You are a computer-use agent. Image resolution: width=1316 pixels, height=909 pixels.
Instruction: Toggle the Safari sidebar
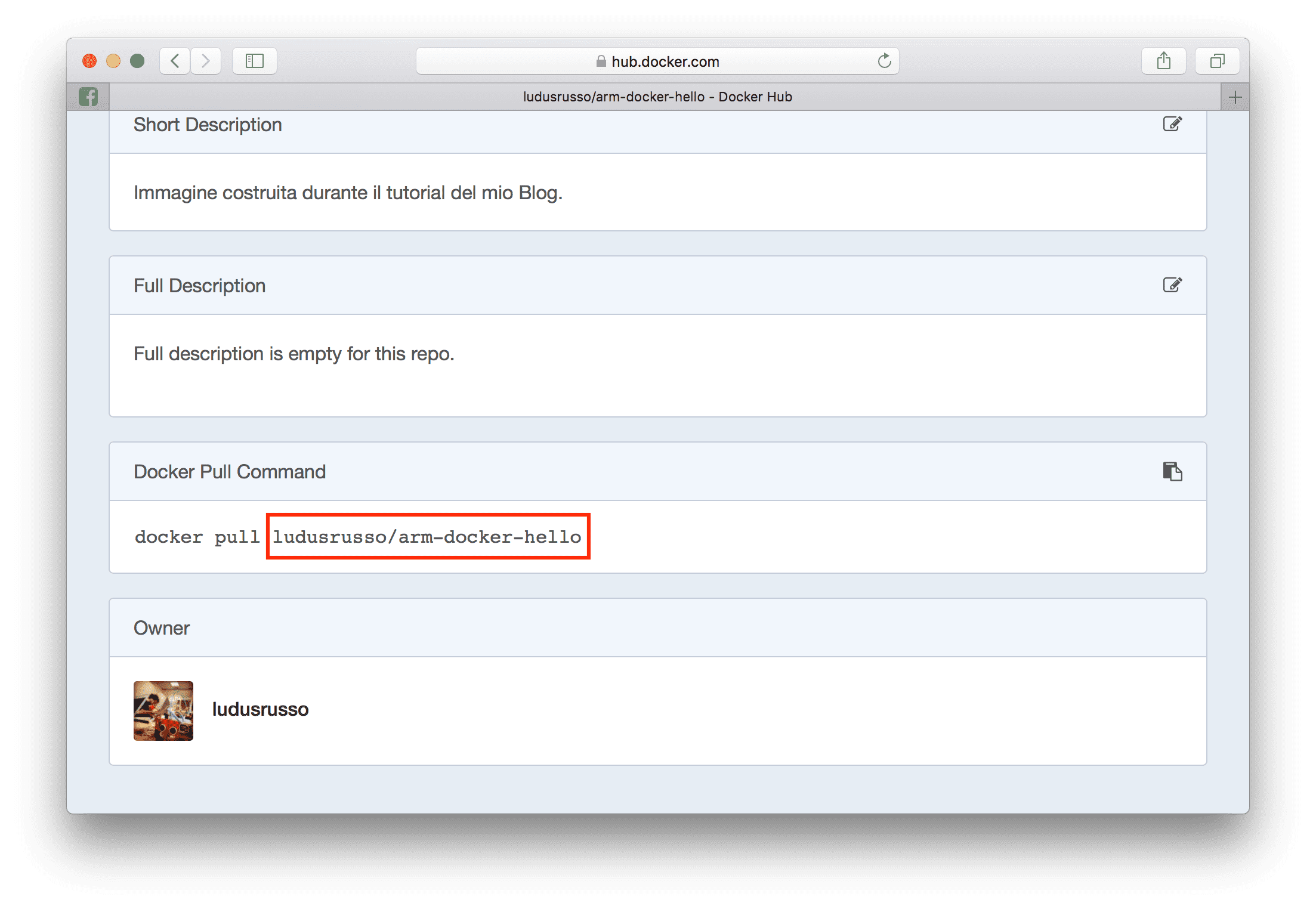pos(255,61)
